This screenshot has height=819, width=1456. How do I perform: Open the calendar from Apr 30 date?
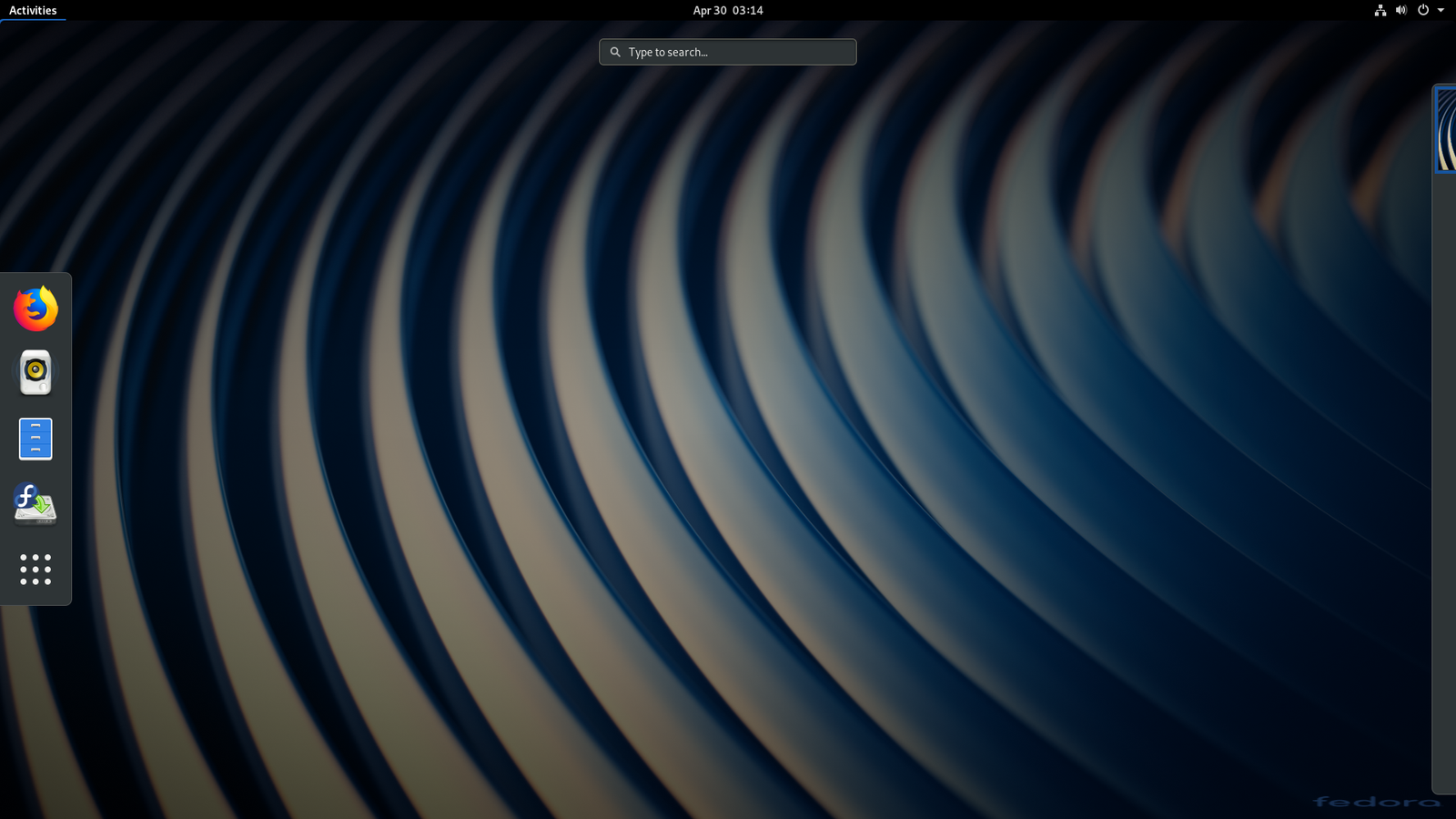[x=710, y=10]
